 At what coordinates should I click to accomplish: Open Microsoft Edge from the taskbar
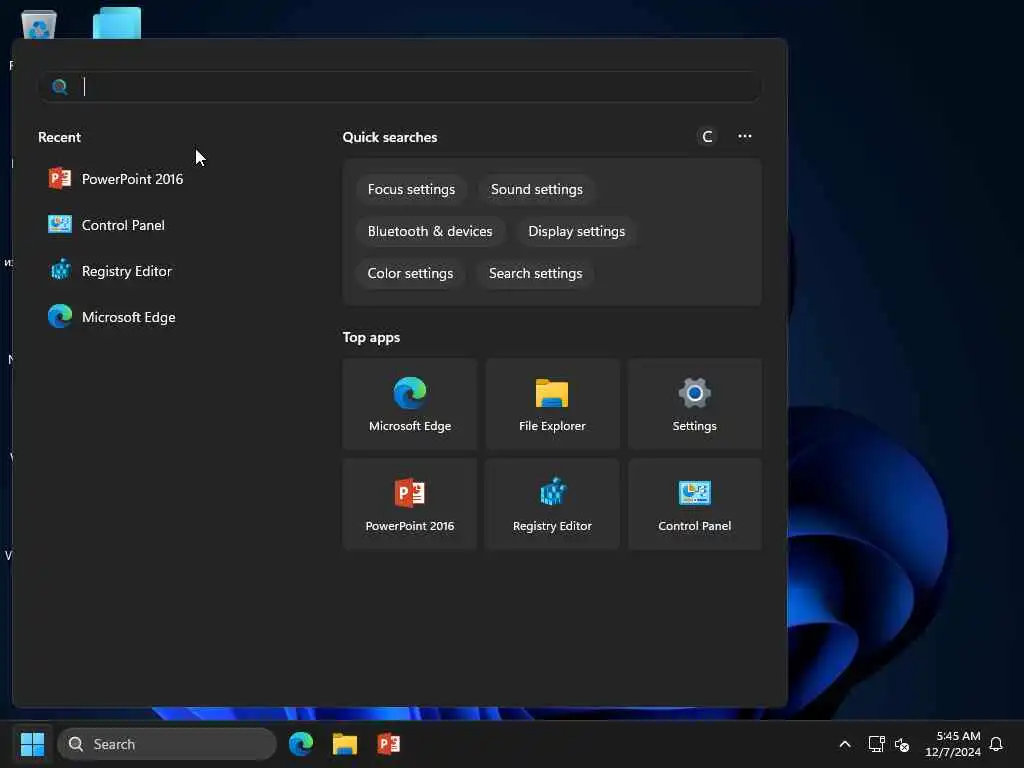[x=301, y=744]
